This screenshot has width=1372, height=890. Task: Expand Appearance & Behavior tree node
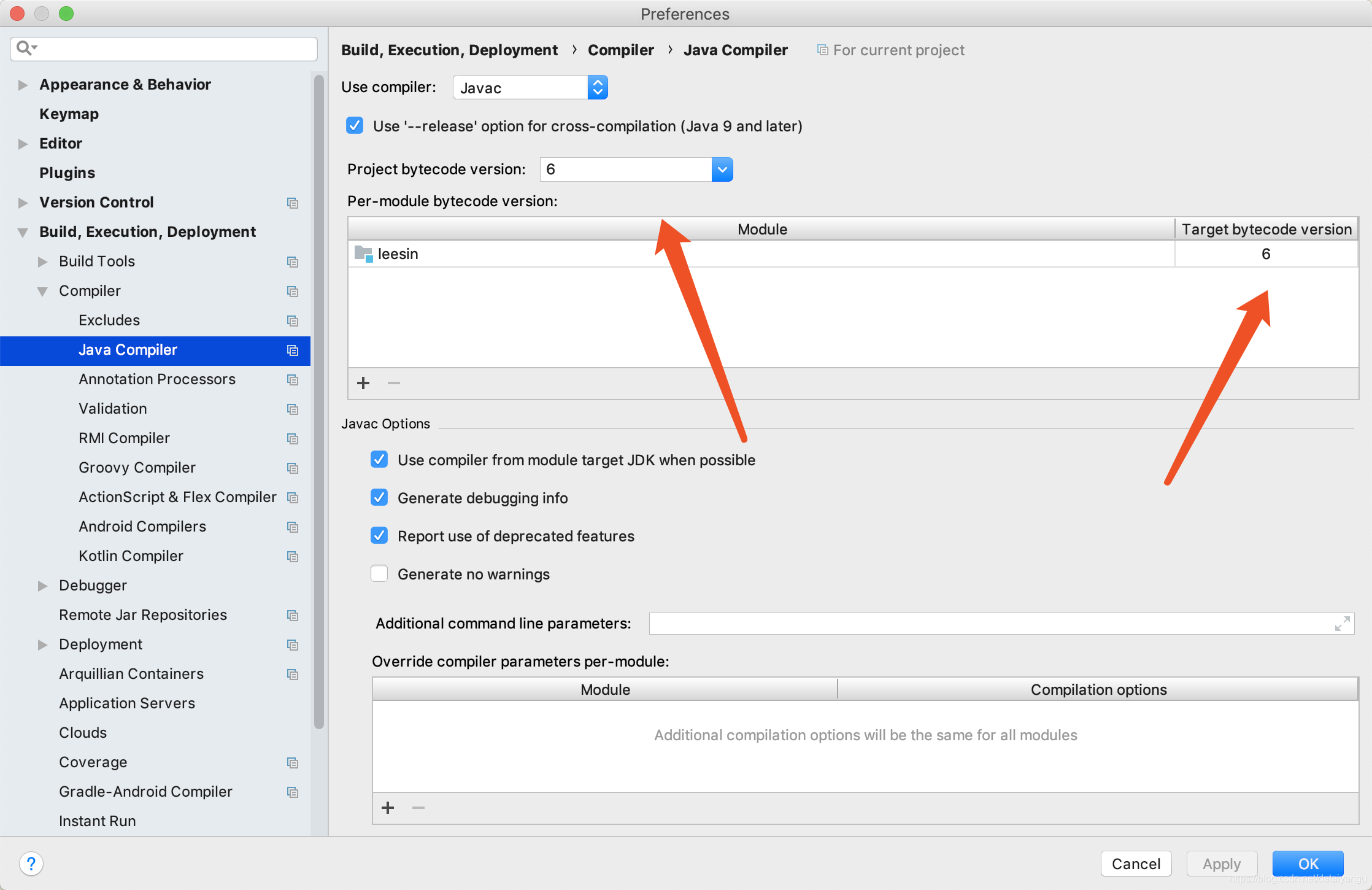click(23, 85)
